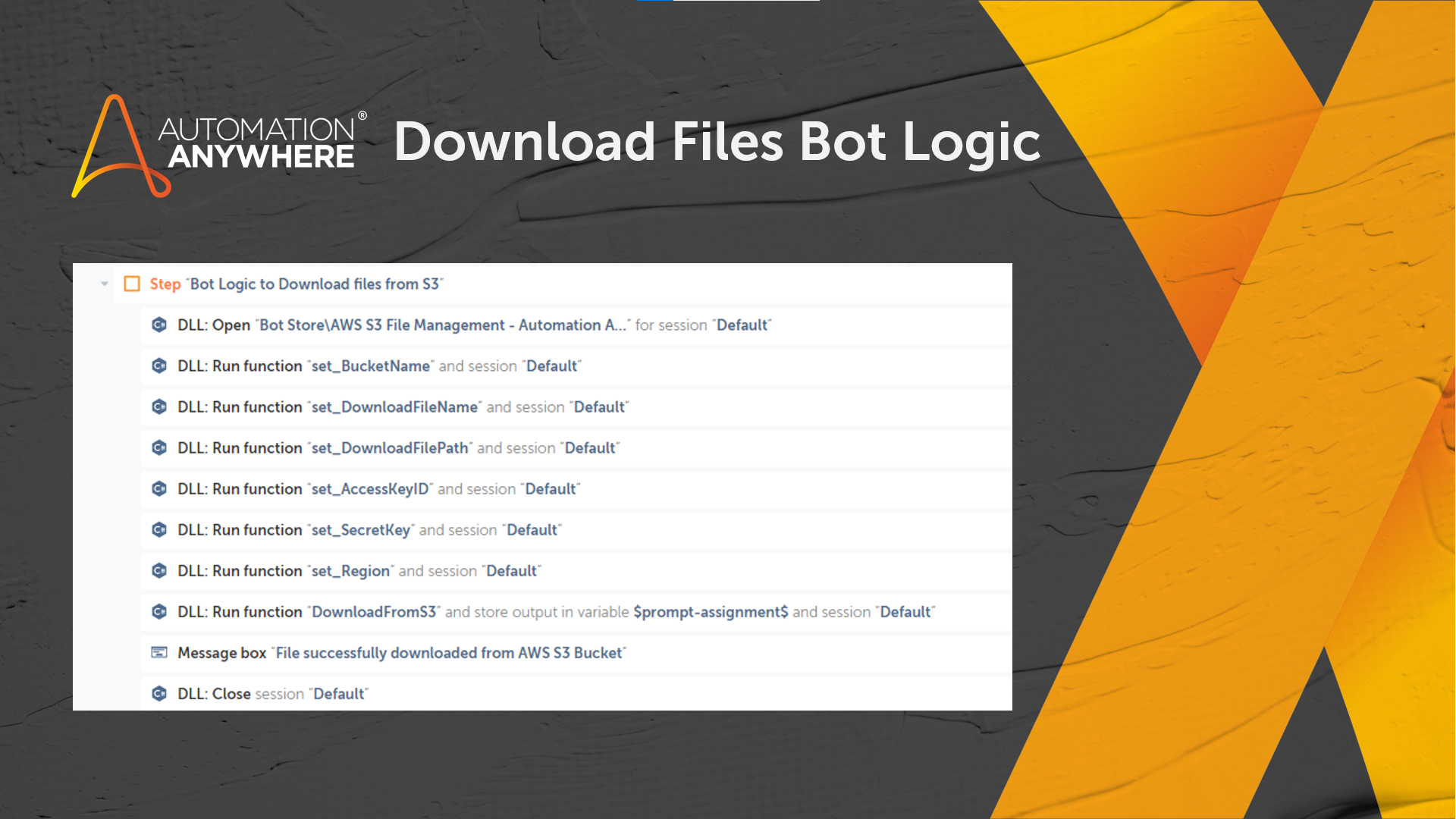Click the Message box action icon
This screenshot has width=1456, height=819.
[x=159, y=652]
